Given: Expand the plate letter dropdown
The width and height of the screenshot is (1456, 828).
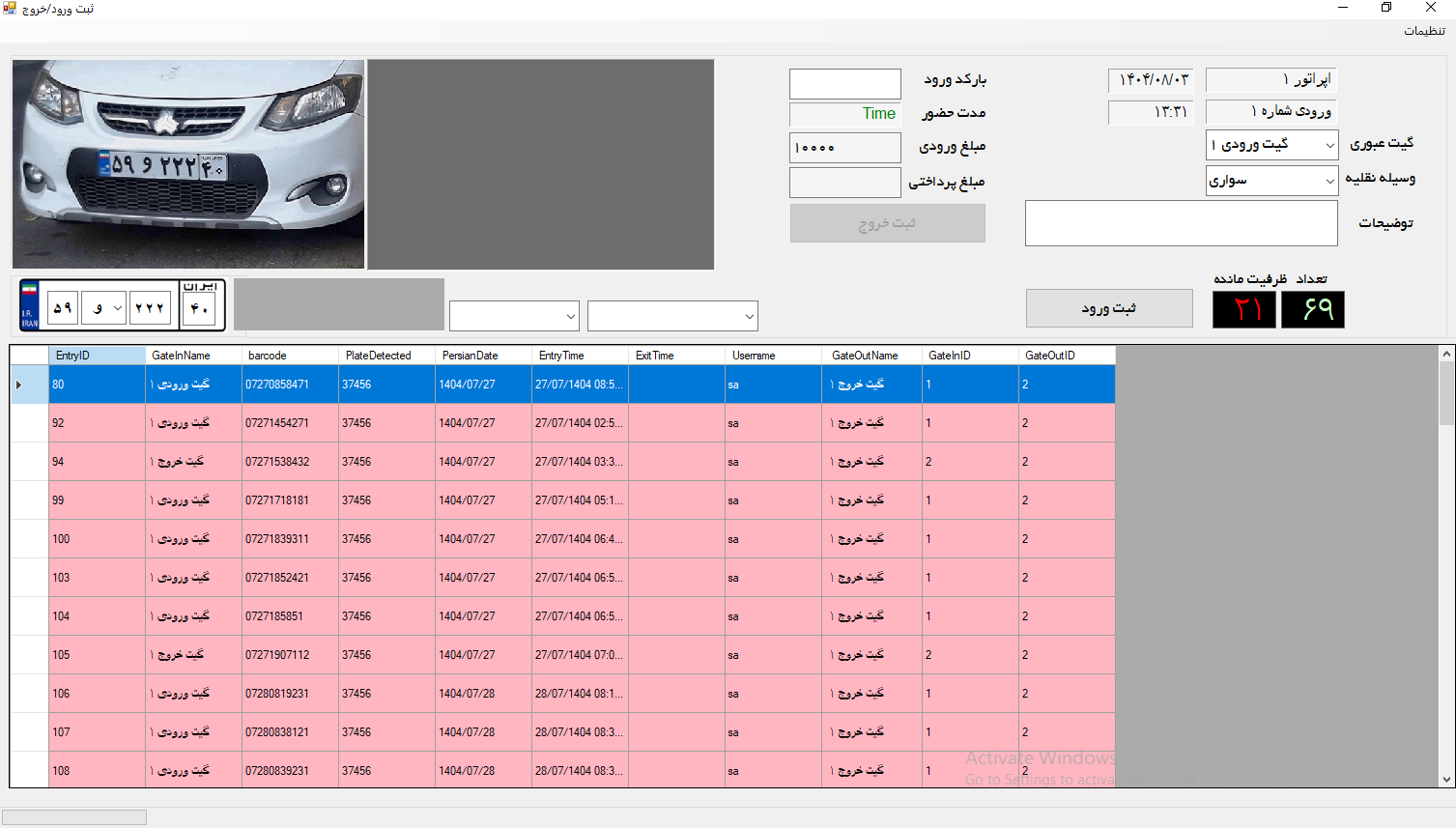Looking at the screenshot, I should pos(117,308).
